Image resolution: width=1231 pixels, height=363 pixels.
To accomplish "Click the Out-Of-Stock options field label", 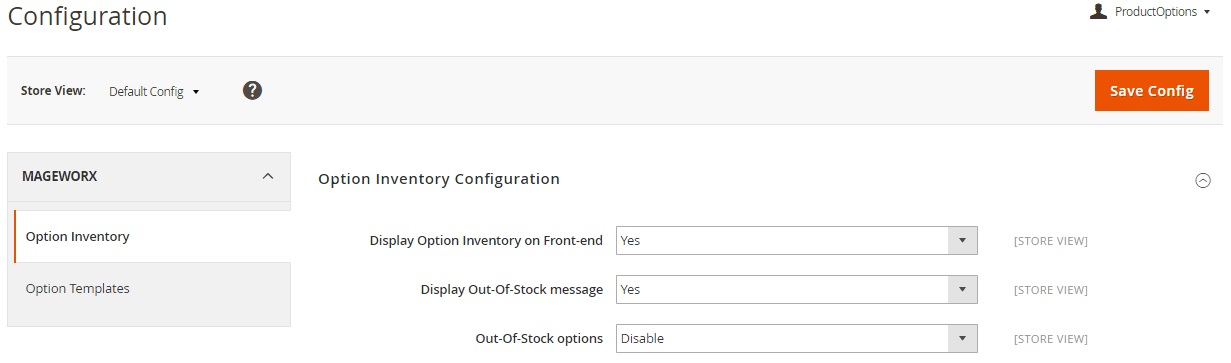I will 539,339.
